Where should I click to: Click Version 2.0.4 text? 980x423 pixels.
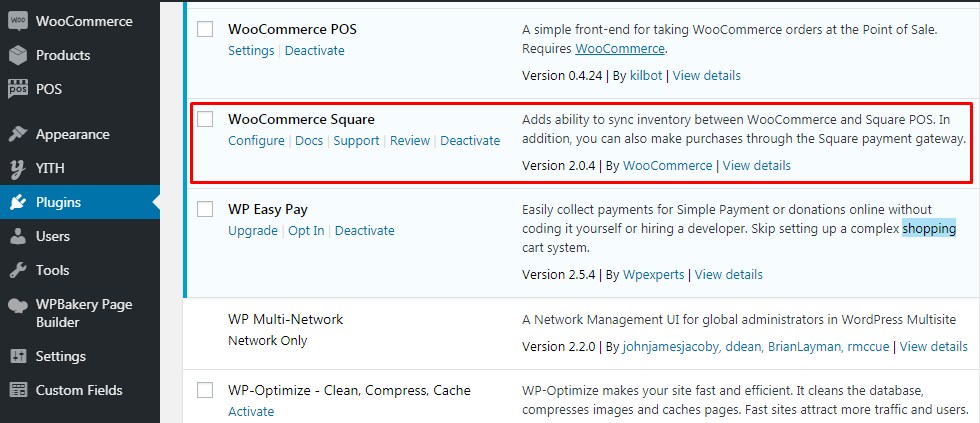pos(559,166)
